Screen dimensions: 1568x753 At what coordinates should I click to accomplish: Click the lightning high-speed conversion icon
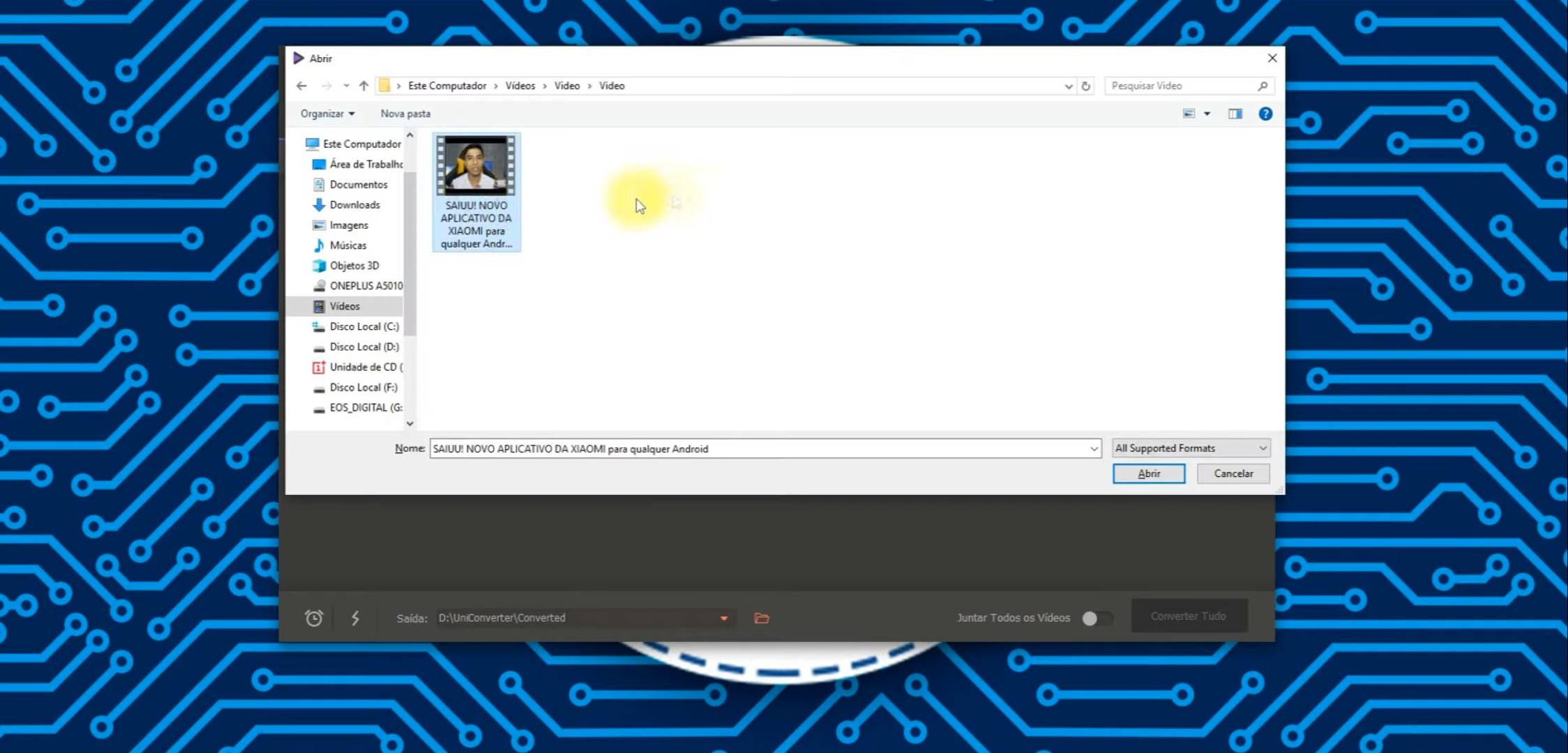tap(355, 618)
